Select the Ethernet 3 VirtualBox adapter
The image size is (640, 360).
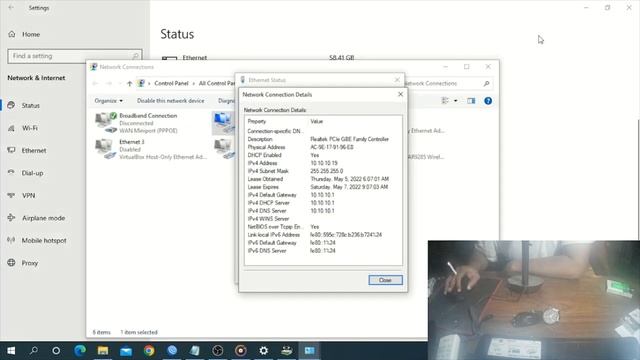click(150, 149)
